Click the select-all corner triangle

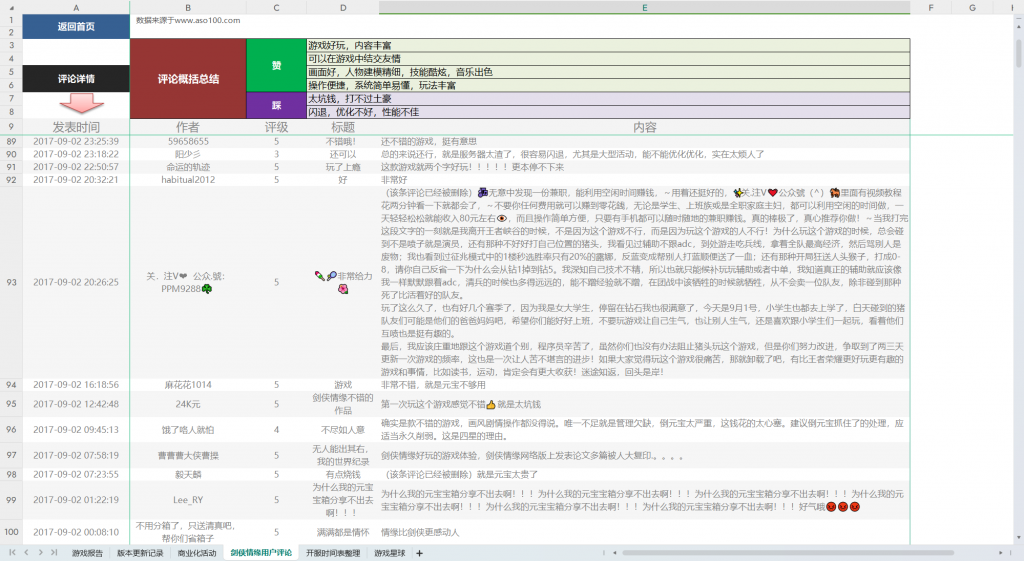pos(10,8)
